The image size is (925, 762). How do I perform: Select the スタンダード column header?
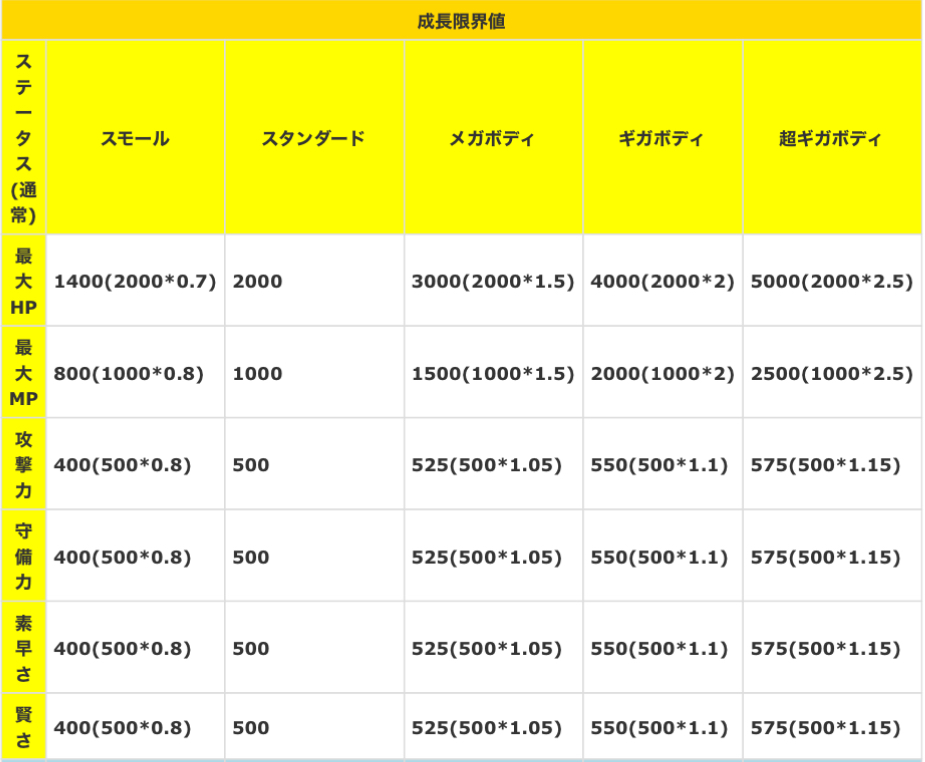[313, 139]
